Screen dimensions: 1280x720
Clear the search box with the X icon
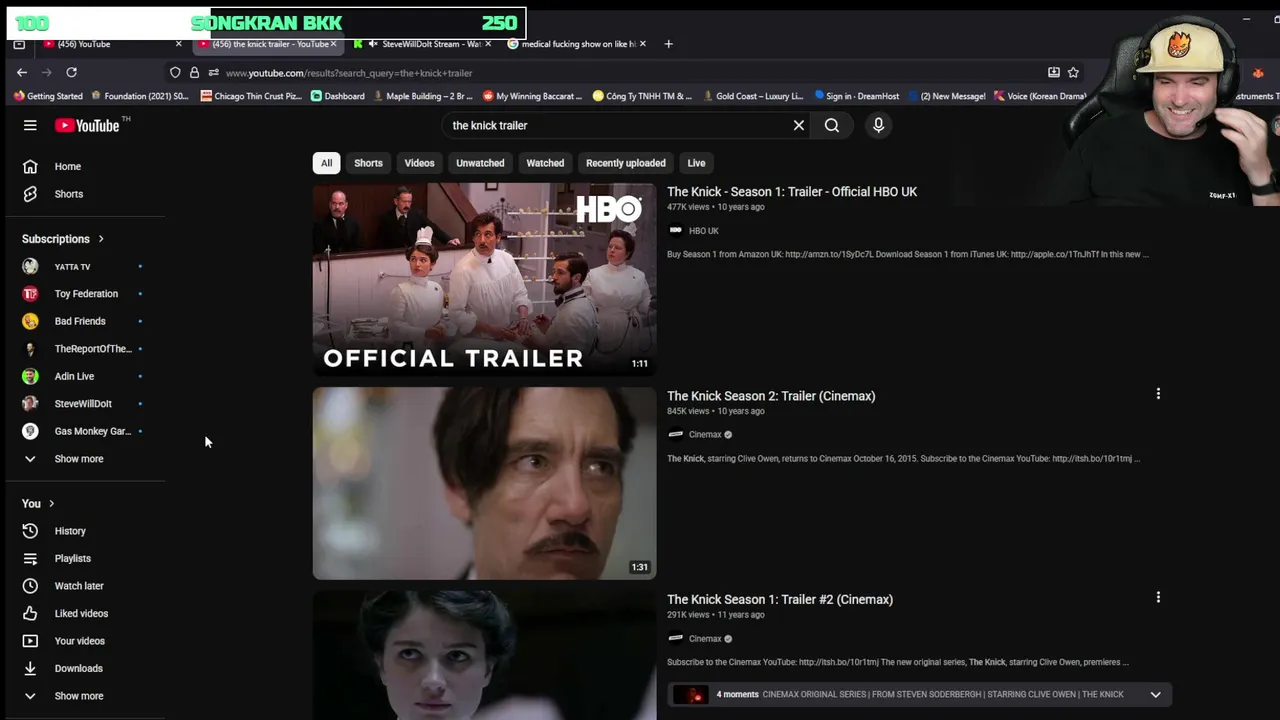click(799, 125)
